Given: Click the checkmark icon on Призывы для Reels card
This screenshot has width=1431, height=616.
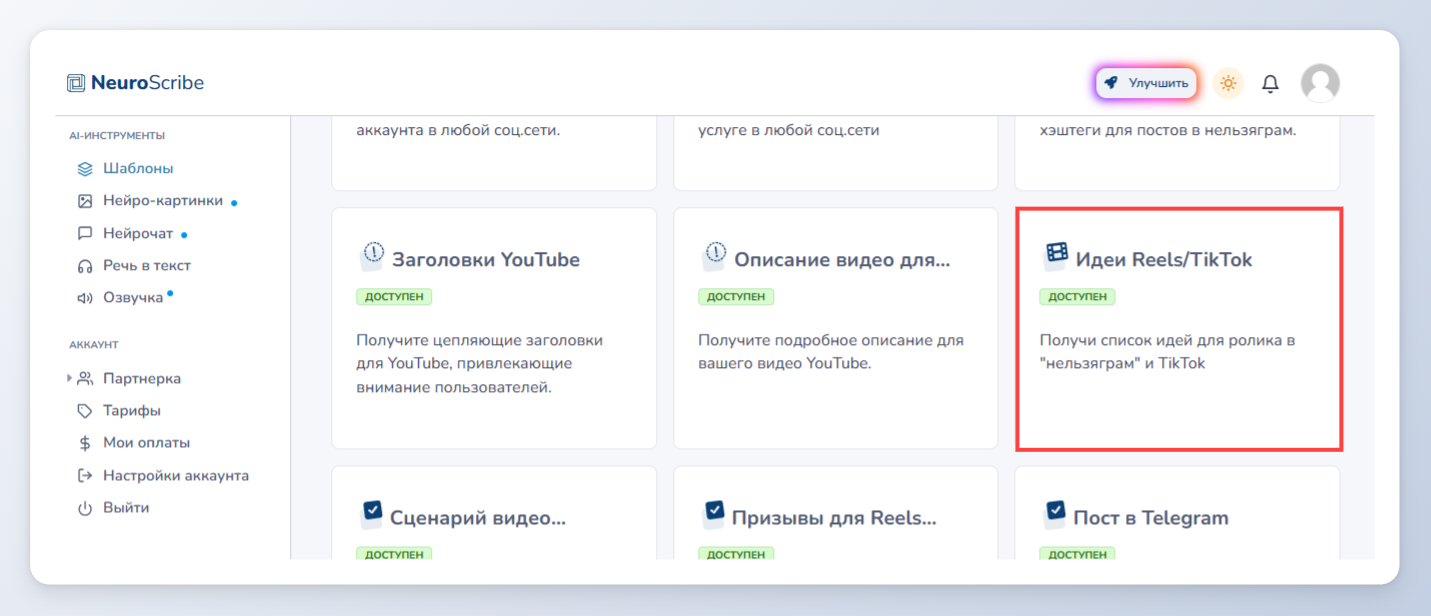Looking at the screenshot, I should (714, 514).
